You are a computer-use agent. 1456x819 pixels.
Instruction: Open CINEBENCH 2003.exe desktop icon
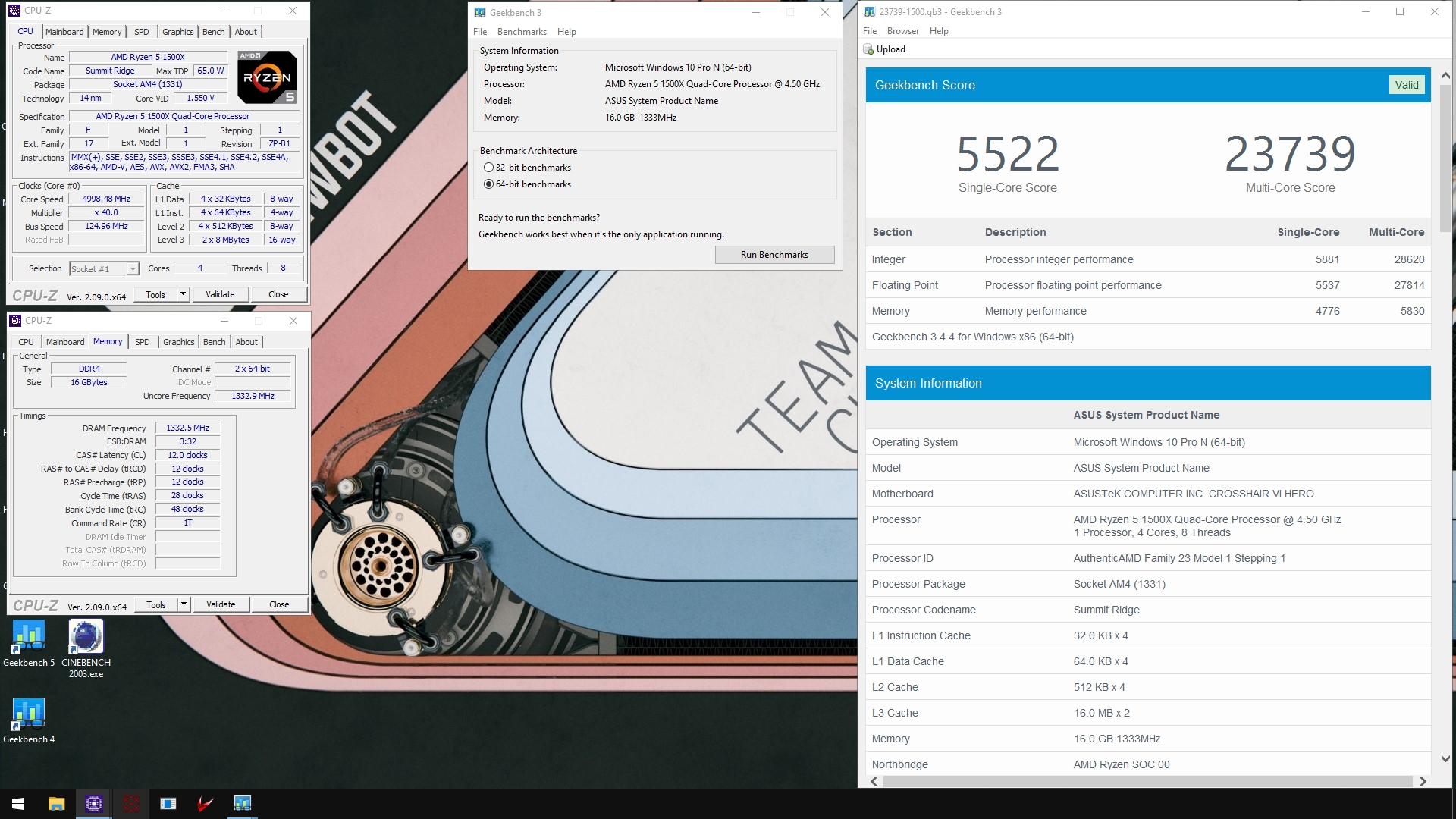[x=86, y=648]
